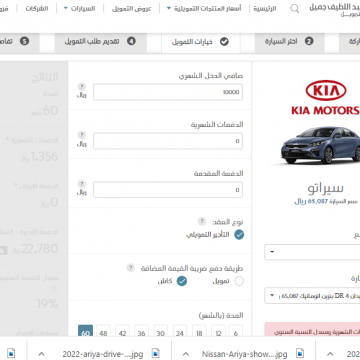Image resolution: width=360 pixels, height=360 pixels.
Task: Go to the تقديم طلب التمويل step
Action: [x=101, y=42]
